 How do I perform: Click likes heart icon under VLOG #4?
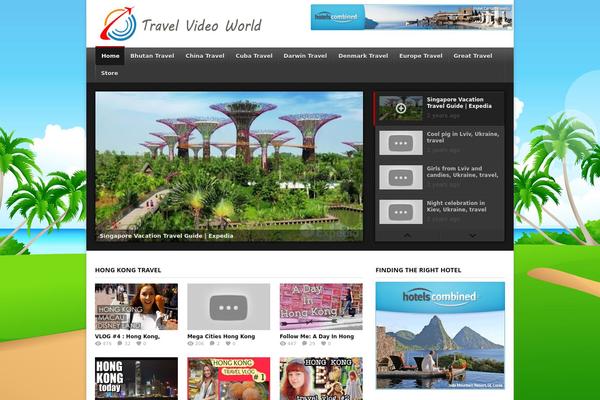point(139,344)
